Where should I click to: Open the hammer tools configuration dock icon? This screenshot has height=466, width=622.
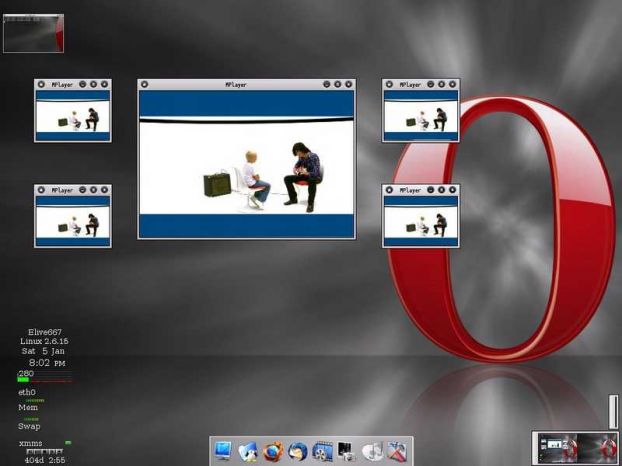tap(397, 452)
